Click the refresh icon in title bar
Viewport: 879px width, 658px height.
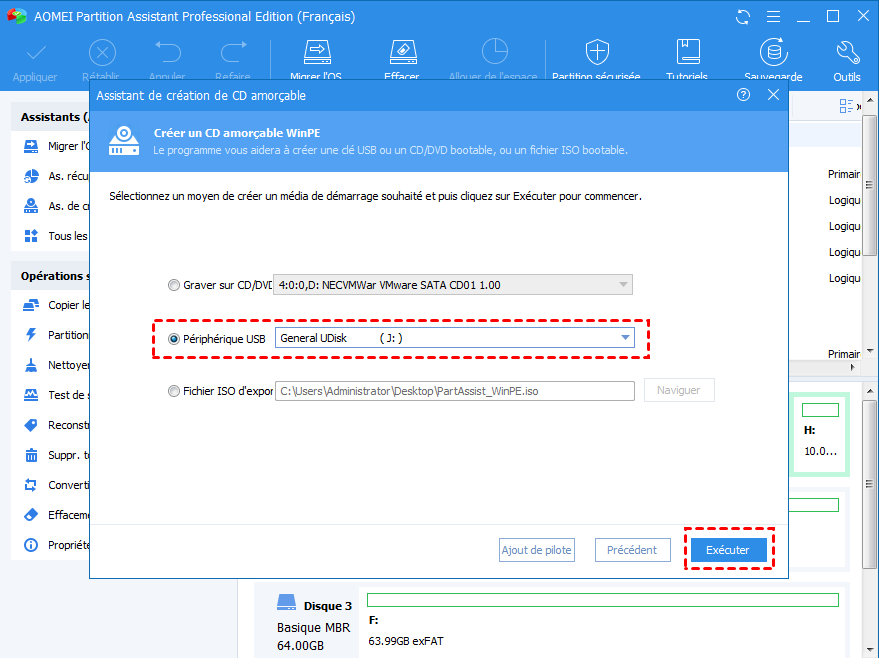point(743,17)
